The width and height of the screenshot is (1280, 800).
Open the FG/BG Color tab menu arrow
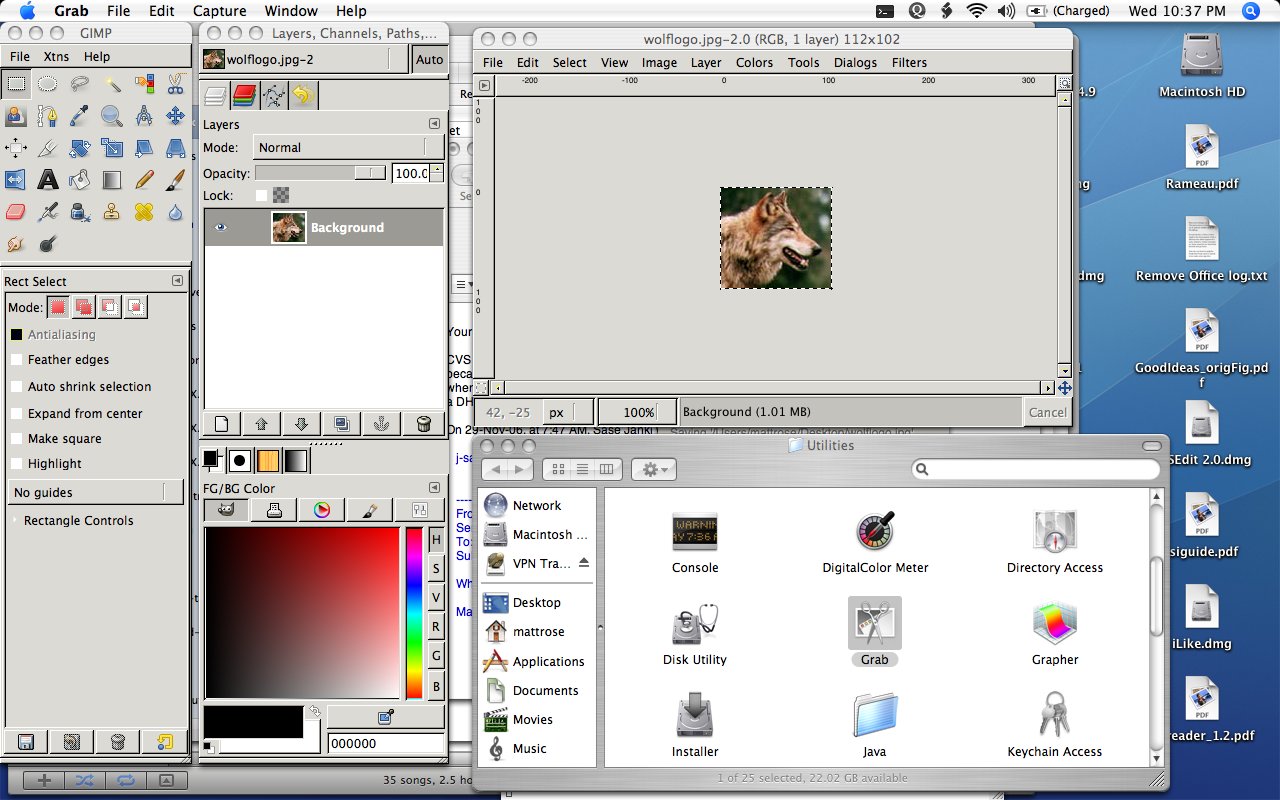pyautogui.click(x=434, y=488)
